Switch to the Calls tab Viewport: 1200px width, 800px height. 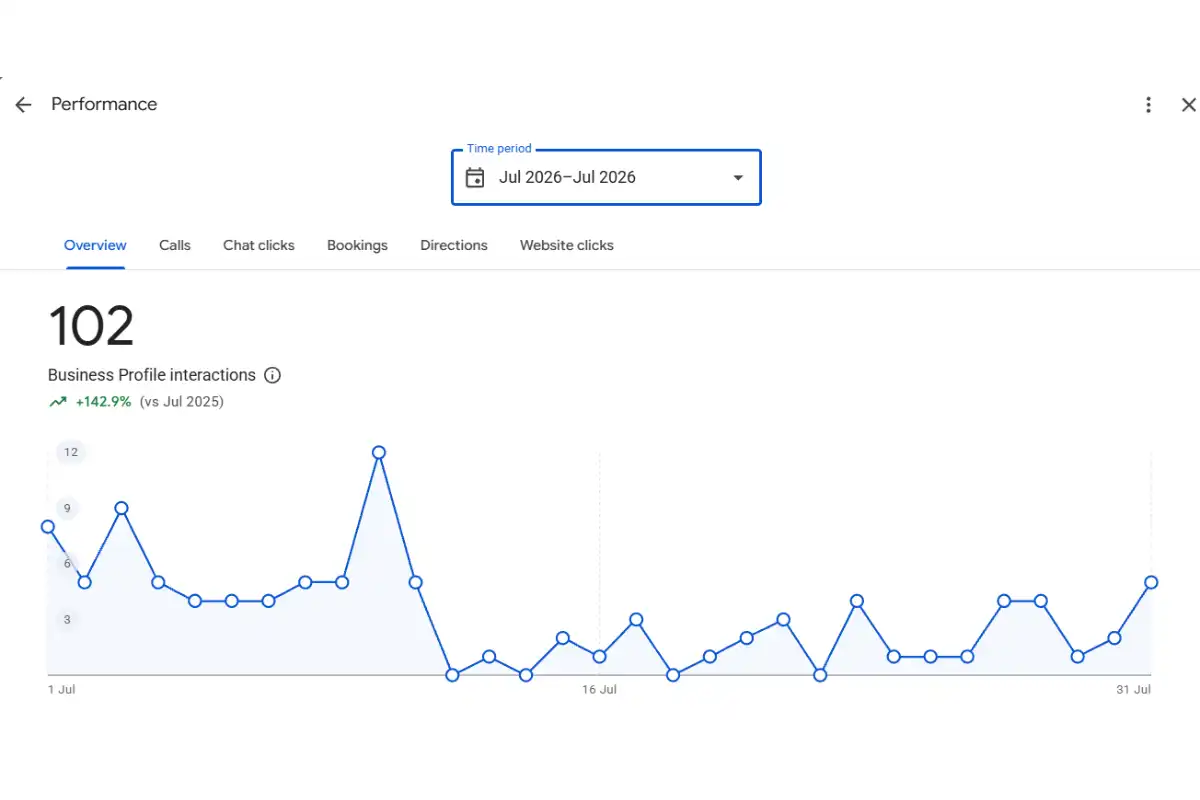175,245
